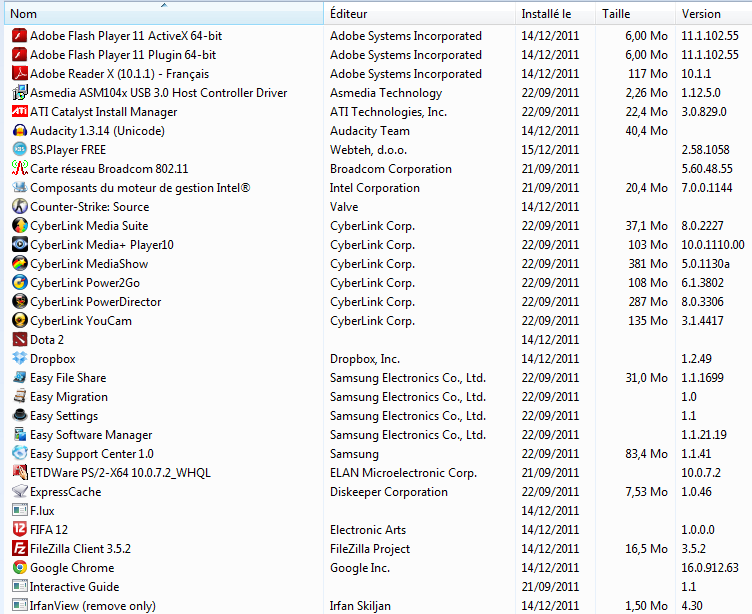752x614 pixels.
Task: Click the 5.60.48.55 version value
Action: tap(707, 169)
